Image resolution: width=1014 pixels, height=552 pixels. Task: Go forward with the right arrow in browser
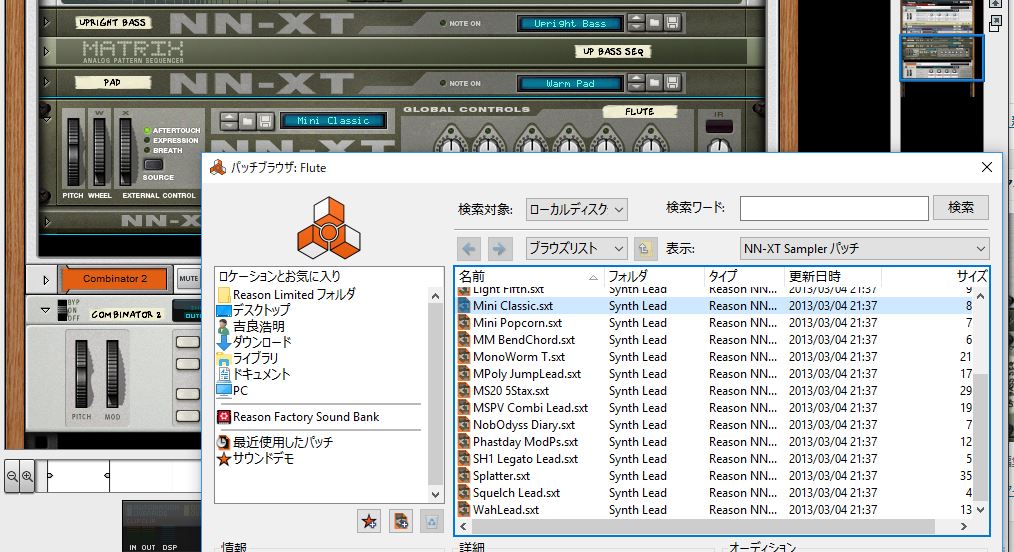(499, 248)
